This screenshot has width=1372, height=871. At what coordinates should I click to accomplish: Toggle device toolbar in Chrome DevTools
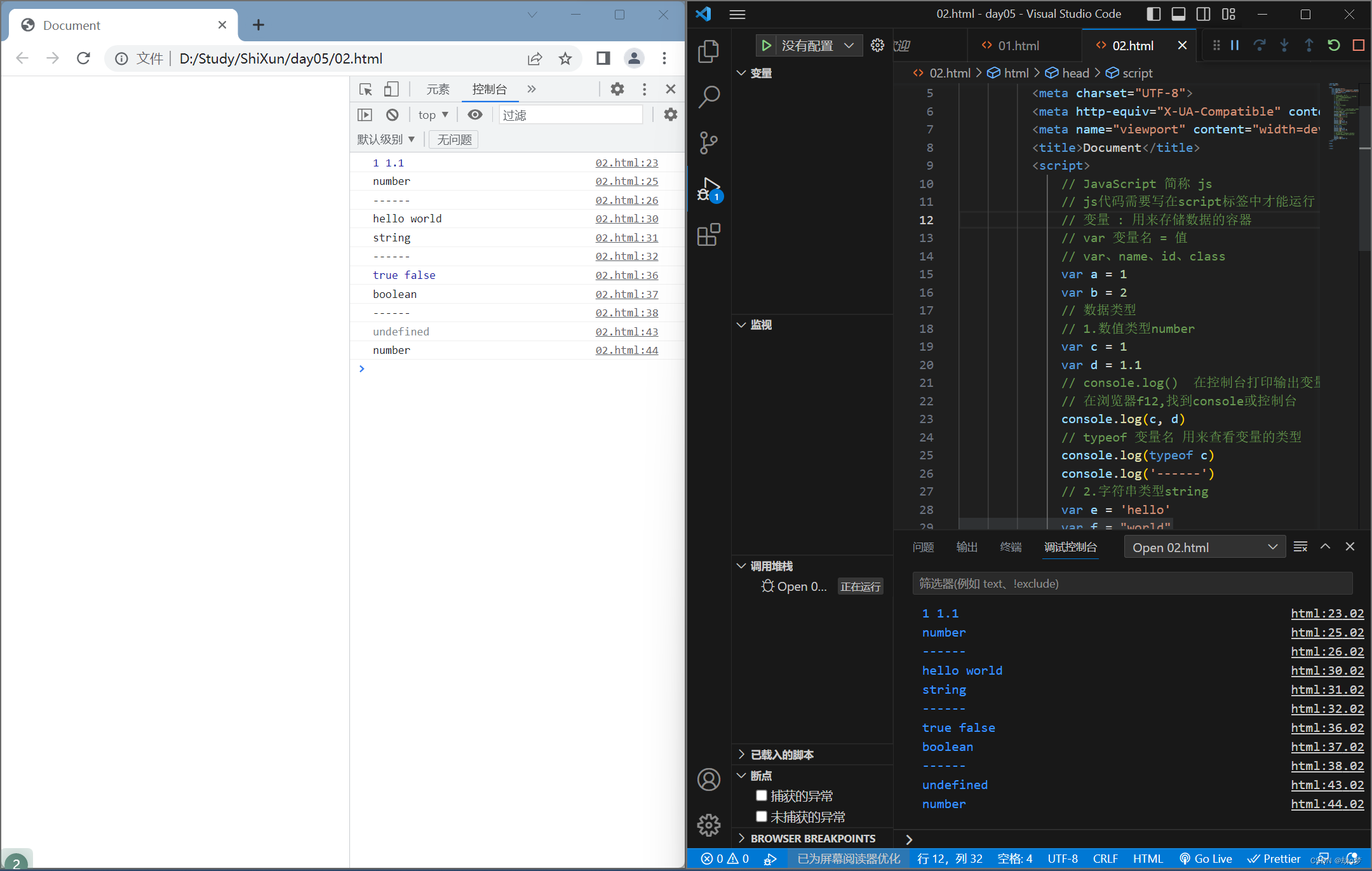(x=391, y=89)
